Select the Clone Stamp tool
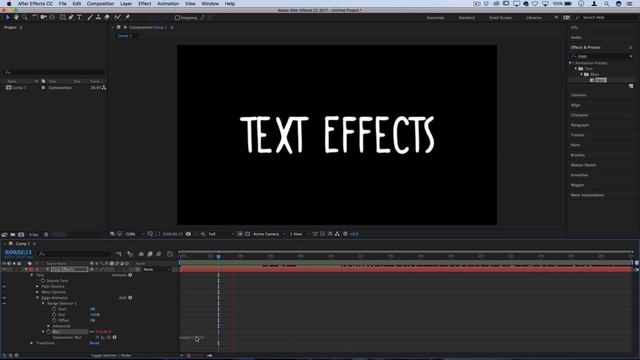The image size is (640, 360). [x=98, y=18]
